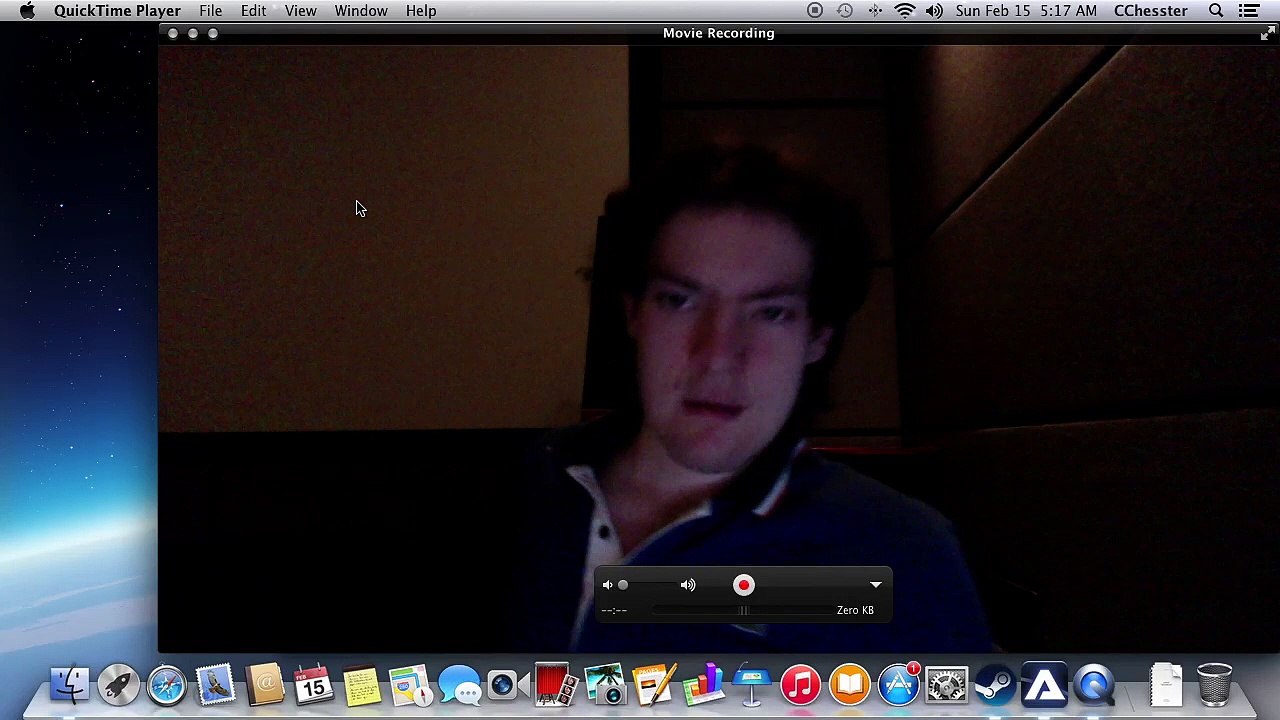Open the document stack in Dock
The width and height of the screenshot is (1280, 720).
point(1166,686)
